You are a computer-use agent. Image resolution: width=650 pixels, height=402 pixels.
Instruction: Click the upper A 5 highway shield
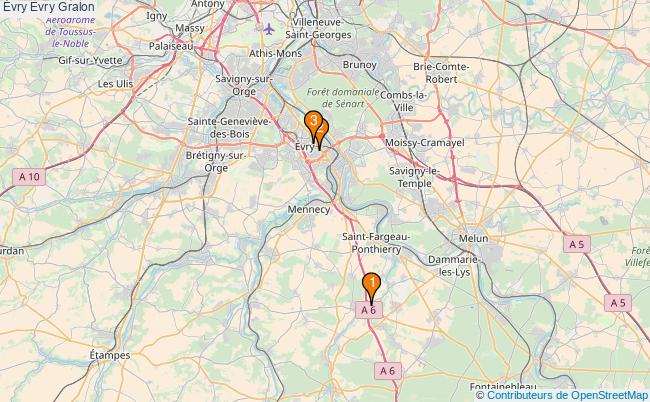577,245
